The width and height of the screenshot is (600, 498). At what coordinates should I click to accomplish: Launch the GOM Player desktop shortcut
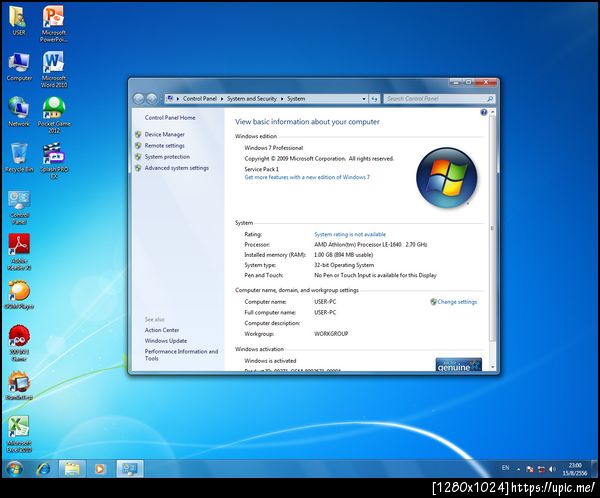click(x=19, y=295)
